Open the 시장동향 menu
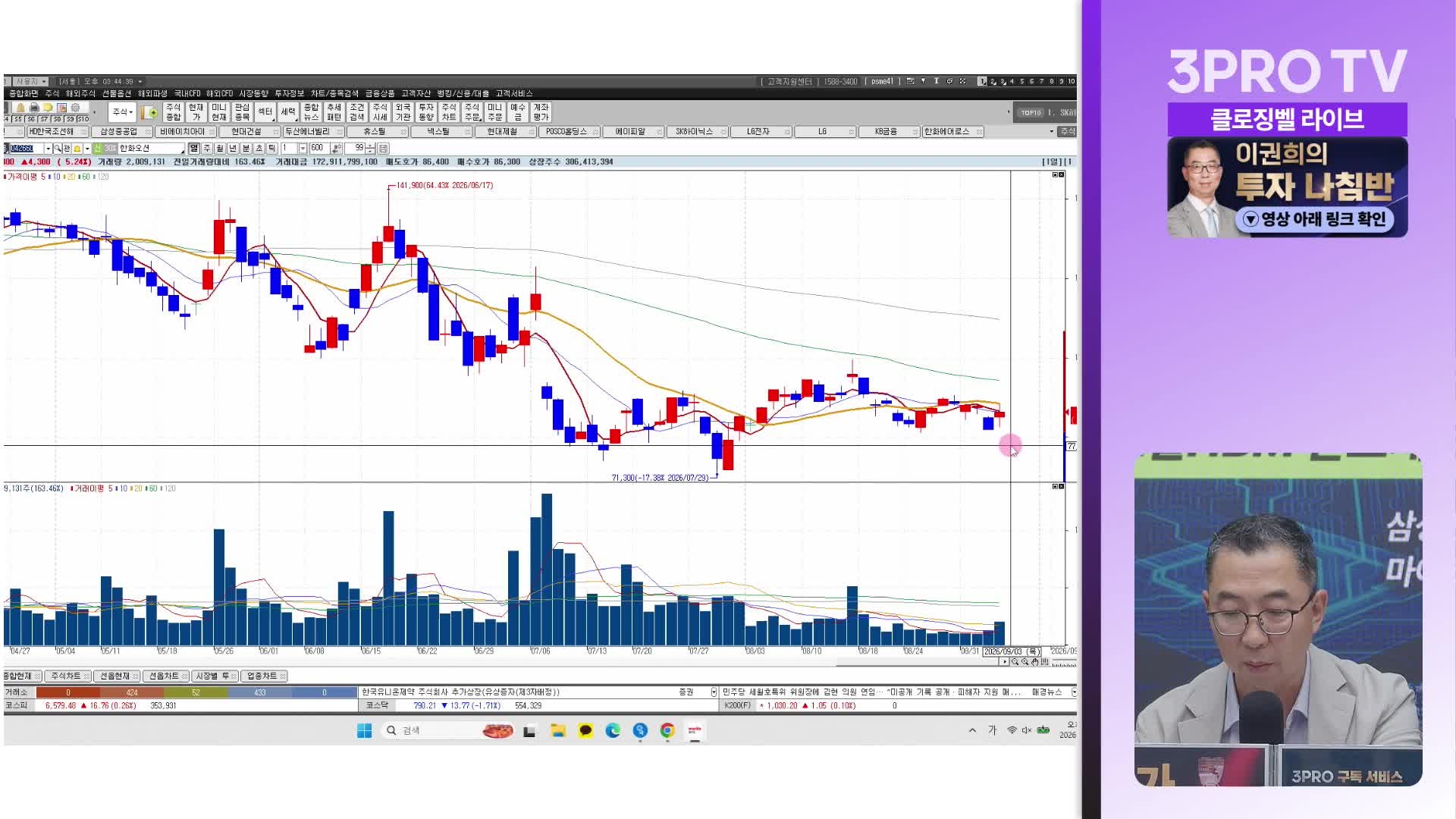1456x819 pixels. click(253, 93)
